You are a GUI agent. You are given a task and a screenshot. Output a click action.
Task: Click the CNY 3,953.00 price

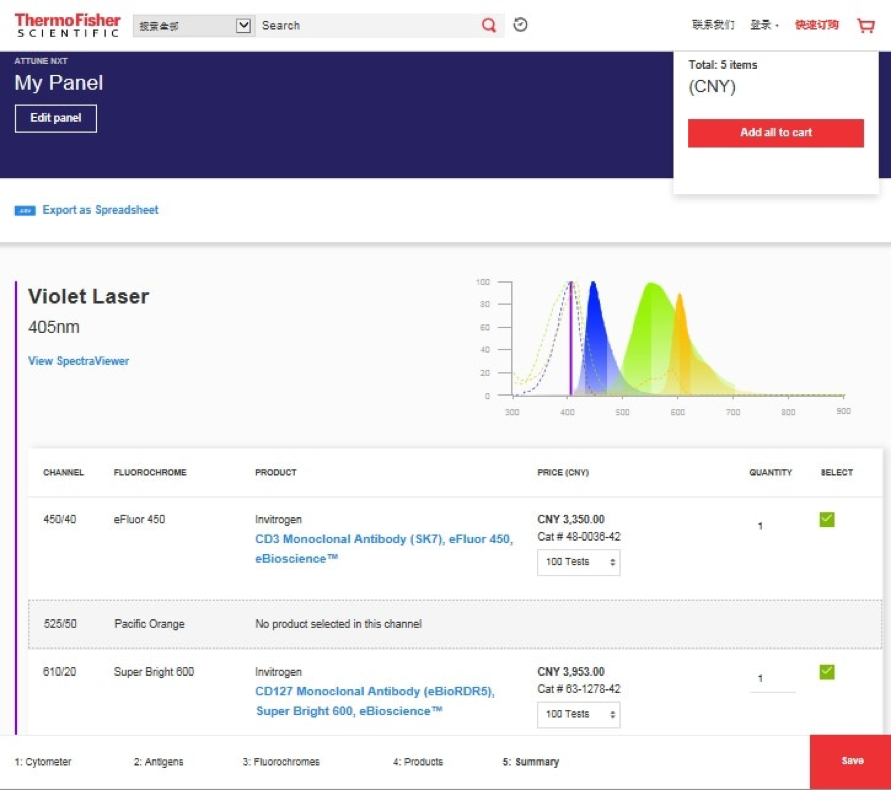point(571,672)
